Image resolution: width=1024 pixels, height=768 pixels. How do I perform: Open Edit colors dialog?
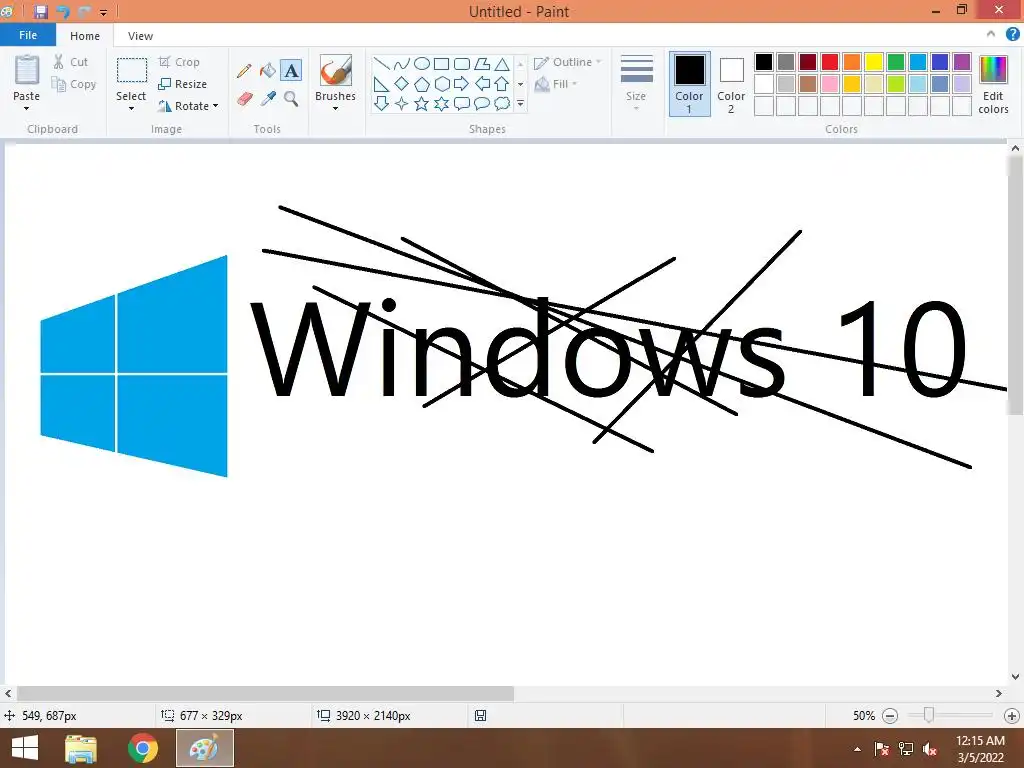click(993, 84)
